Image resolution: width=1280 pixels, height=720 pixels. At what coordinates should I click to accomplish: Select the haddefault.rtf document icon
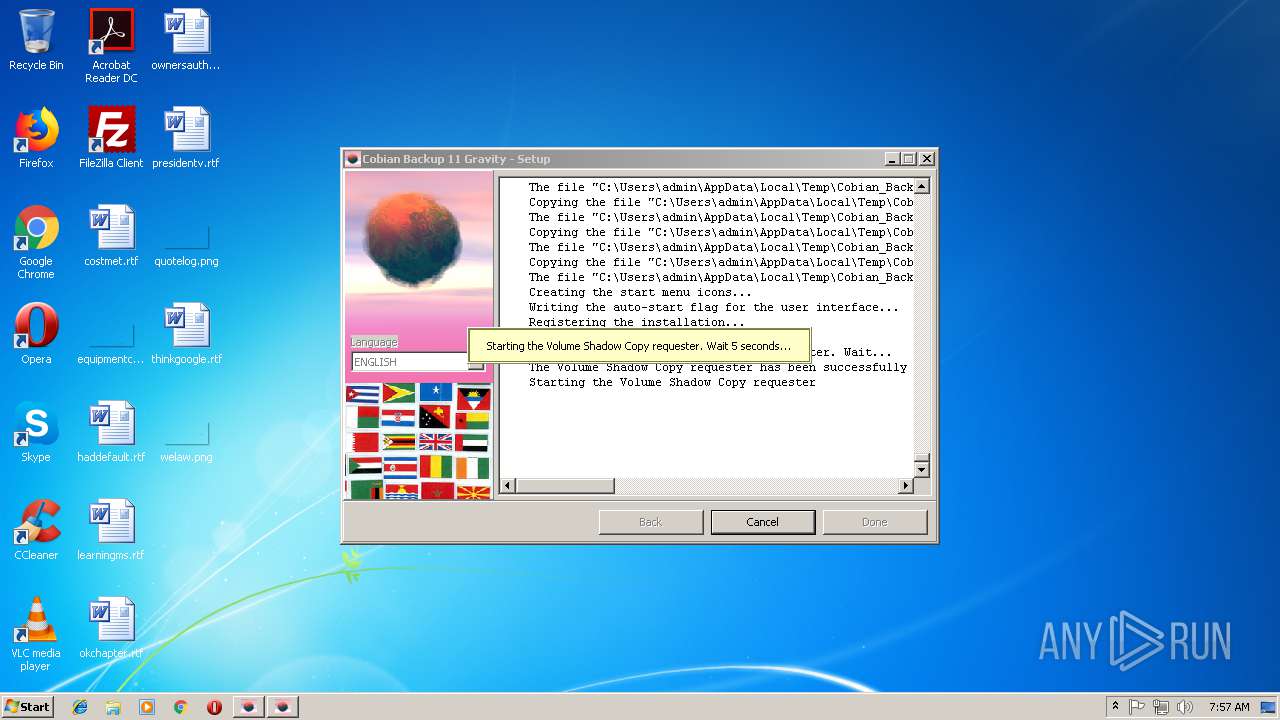point(111,432)
